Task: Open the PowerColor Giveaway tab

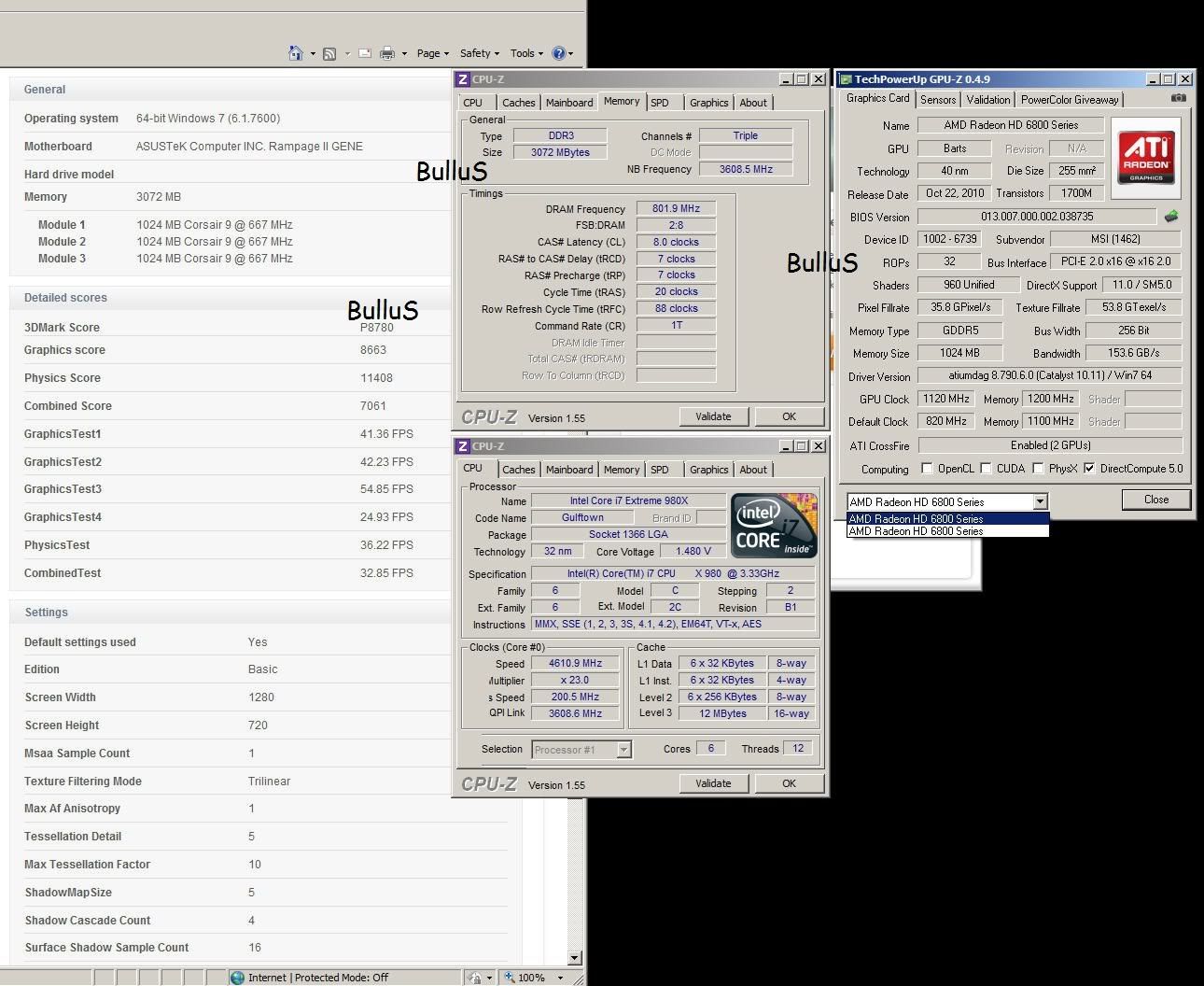Action: [x=1070, y=100]
